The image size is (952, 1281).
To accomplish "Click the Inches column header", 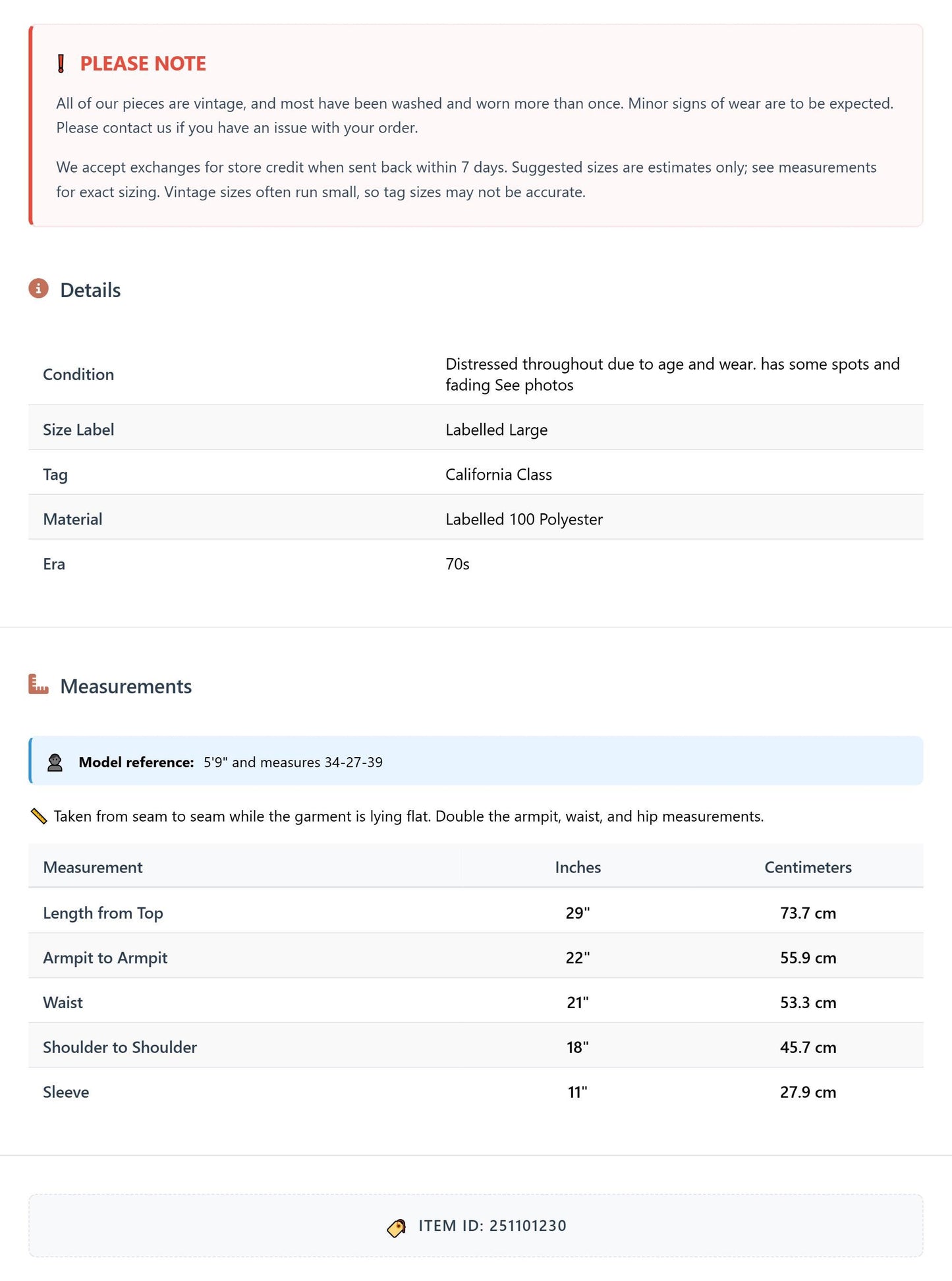I will (x=578, y=867).
